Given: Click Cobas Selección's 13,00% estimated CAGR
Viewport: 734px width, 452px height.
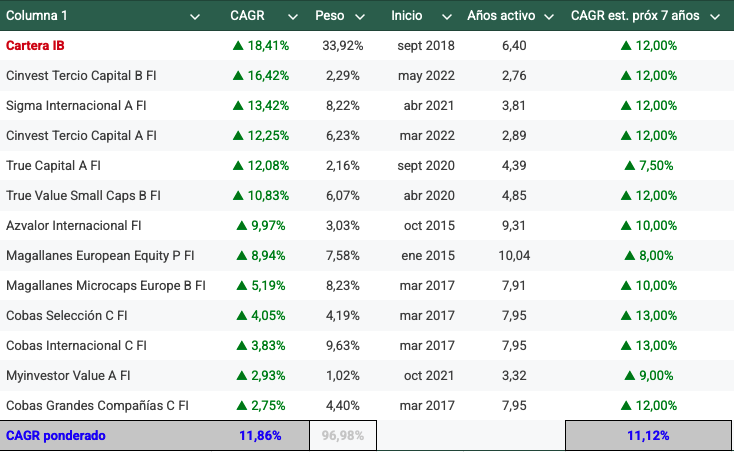Looking at the screenshot, I should 649,315.
